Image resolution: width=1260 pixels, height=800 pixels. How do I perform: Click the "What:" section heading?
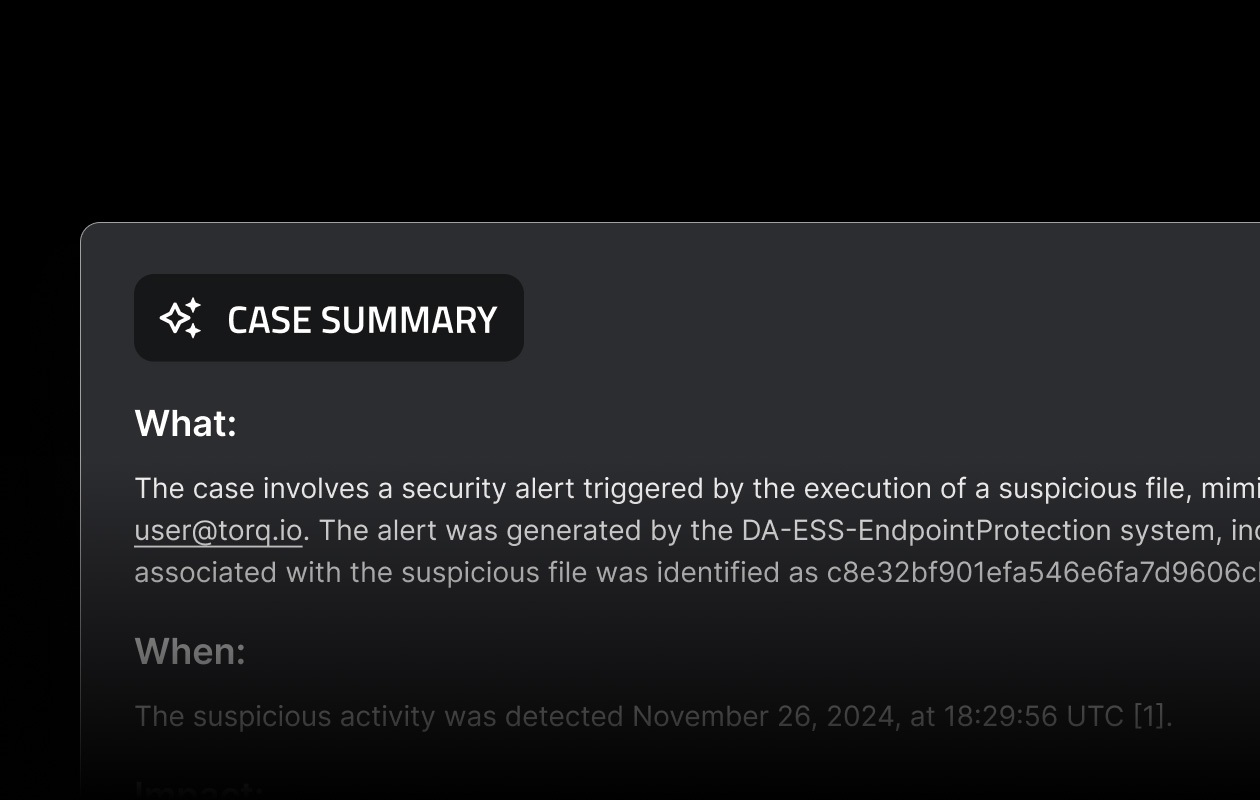point(185,423)
